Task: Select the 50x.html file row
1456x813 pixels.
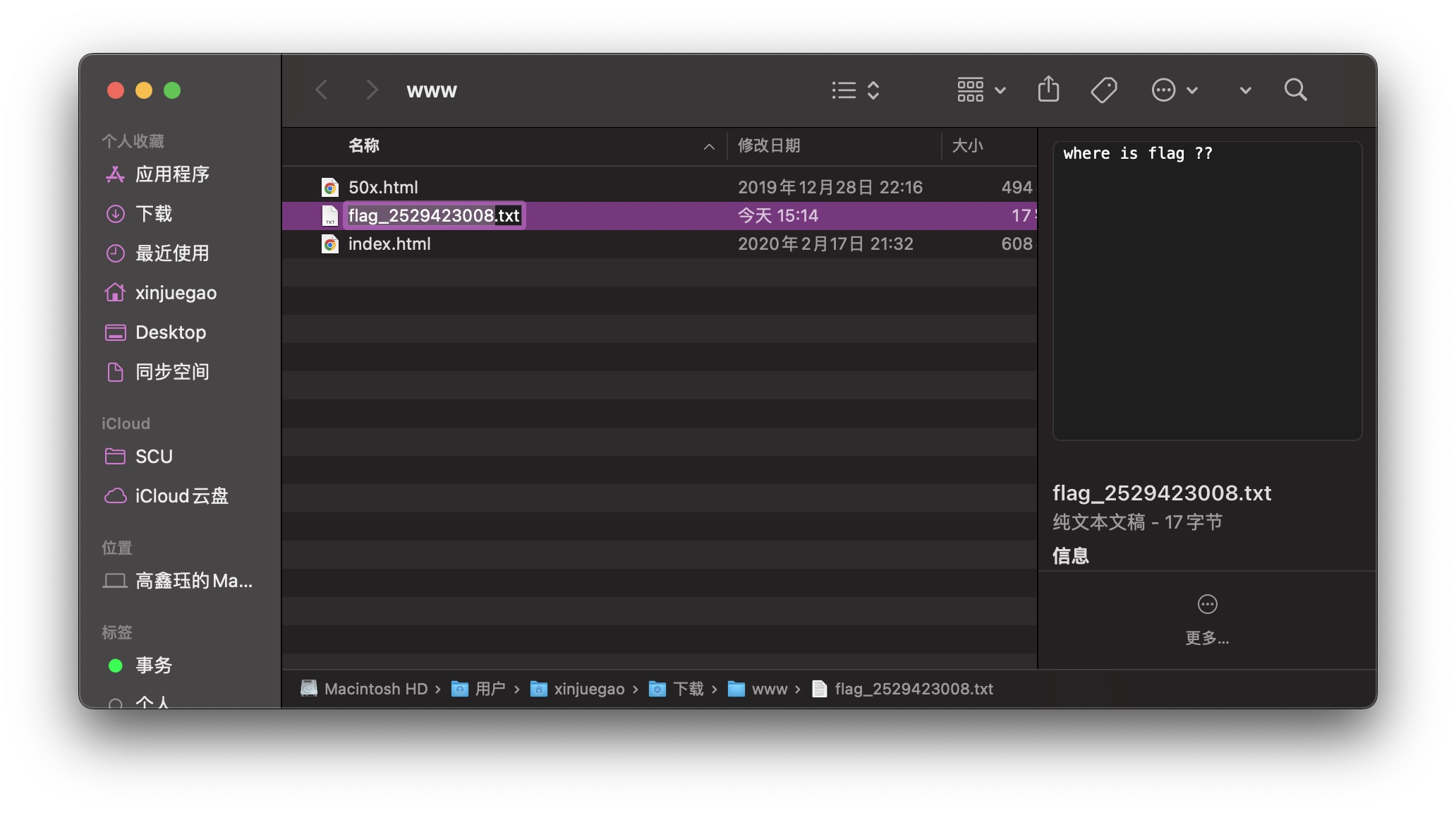Action: pyautogui.click(x=383, y=187)
